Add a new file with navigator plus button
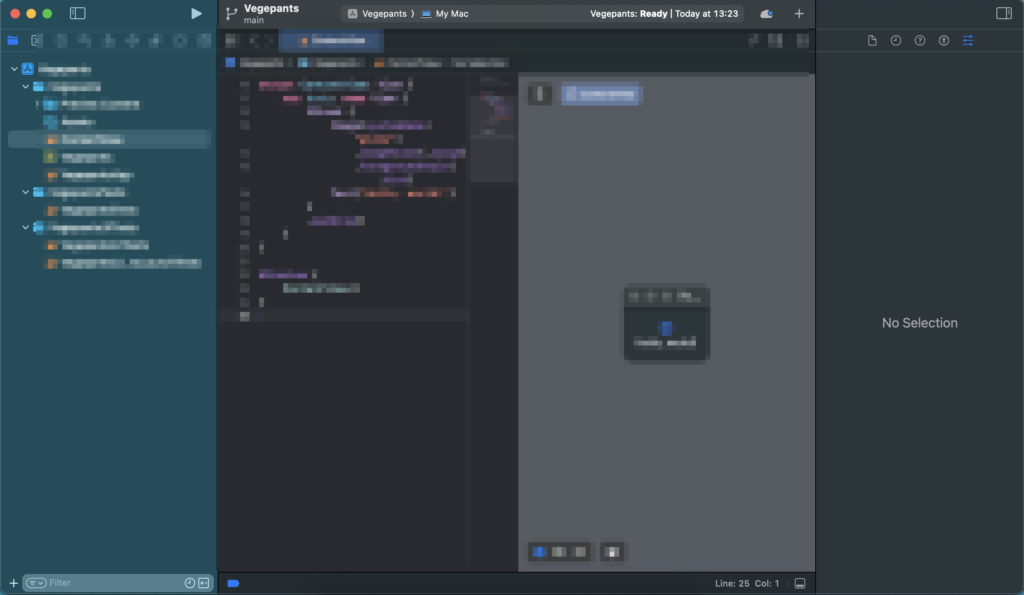The width and height of the screenshot is (1024, 595). [13, 583]
